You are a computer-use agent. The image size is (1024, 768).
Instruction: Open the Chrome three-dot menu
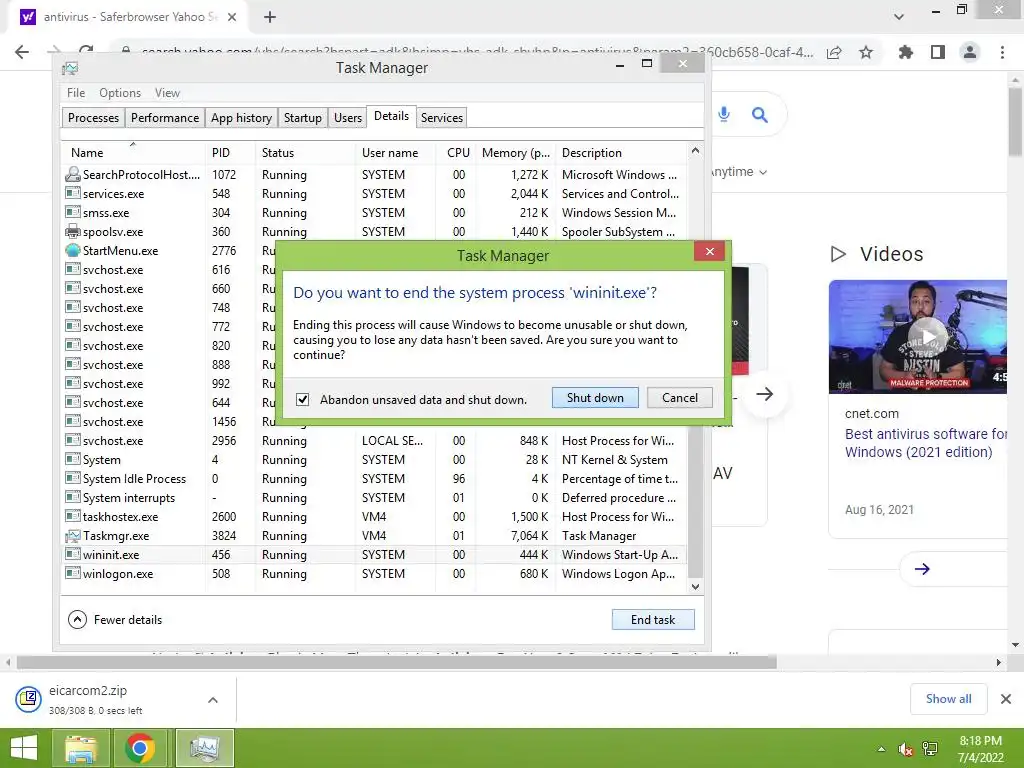pos(1002,52)
